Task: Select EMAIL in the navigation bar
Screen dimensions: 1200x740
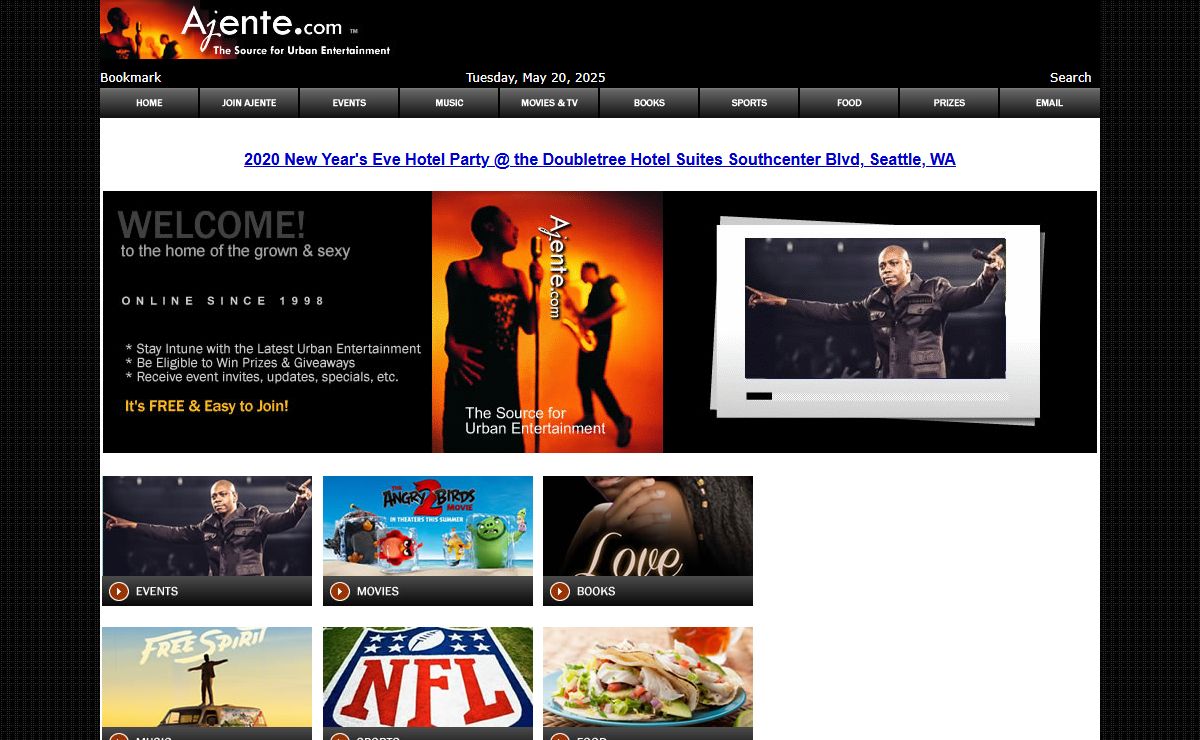Action: pyautogui.click(x=1049, y=103)
